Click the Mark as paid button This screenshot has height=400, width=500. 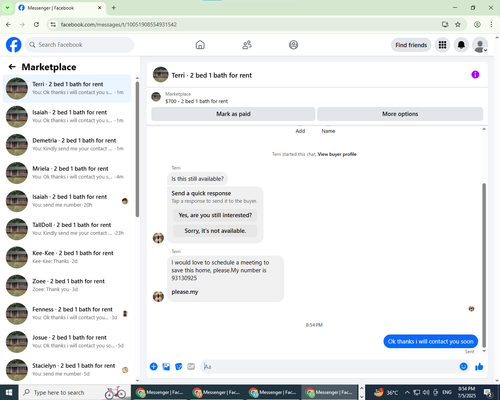point(233,114)
